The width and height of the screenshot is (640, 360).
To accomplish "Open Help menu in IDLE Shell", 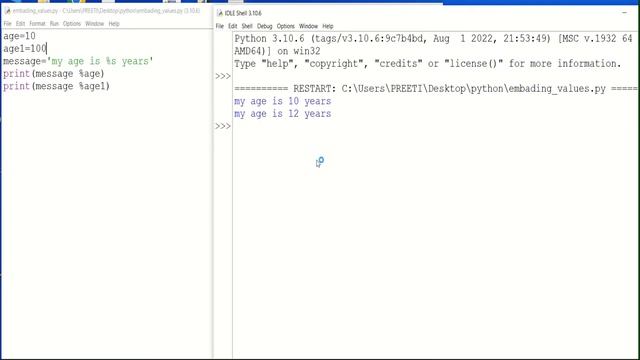I will tap(328, 26).
